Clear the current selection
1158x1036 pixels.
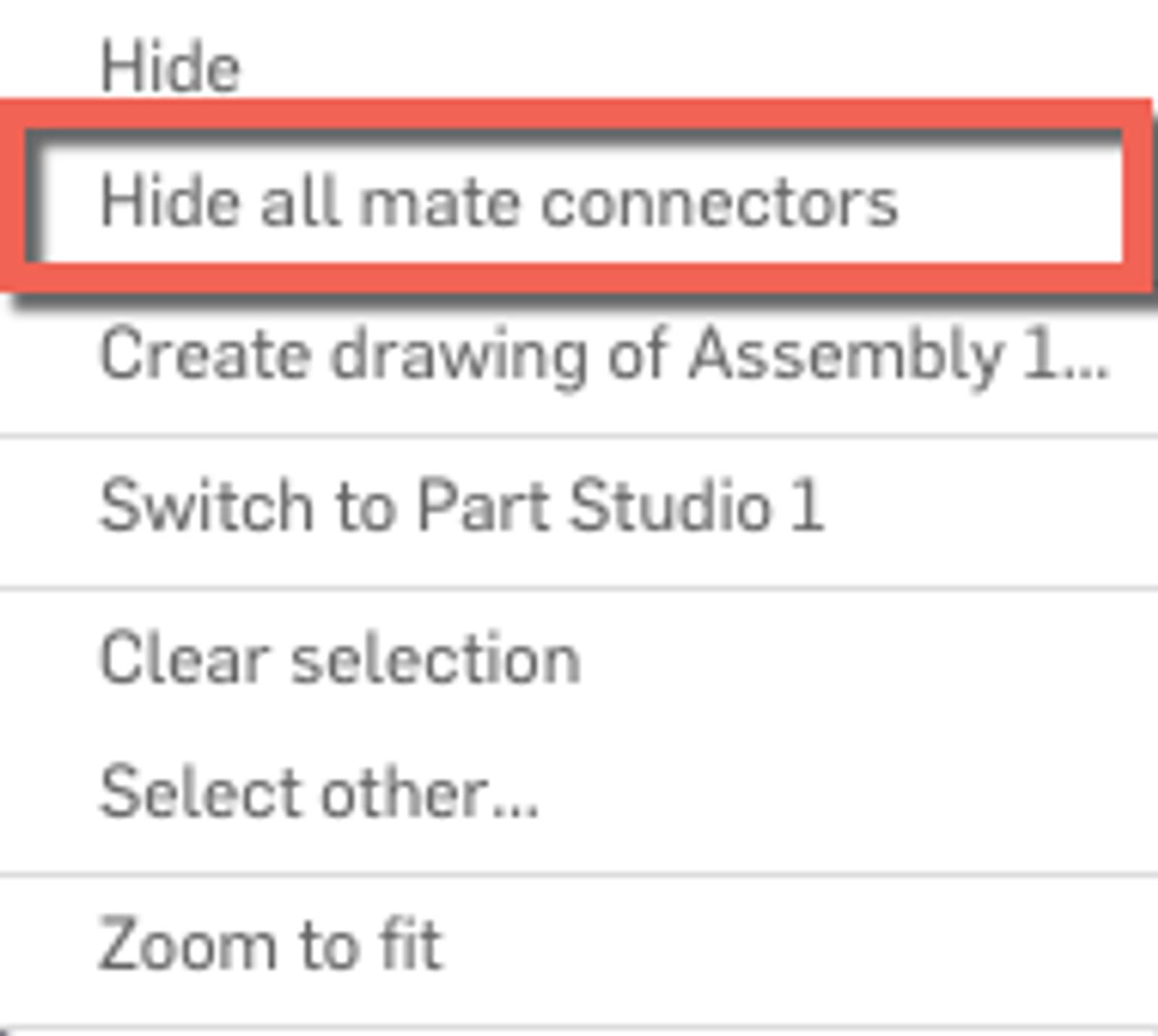[x=340, y=659]
